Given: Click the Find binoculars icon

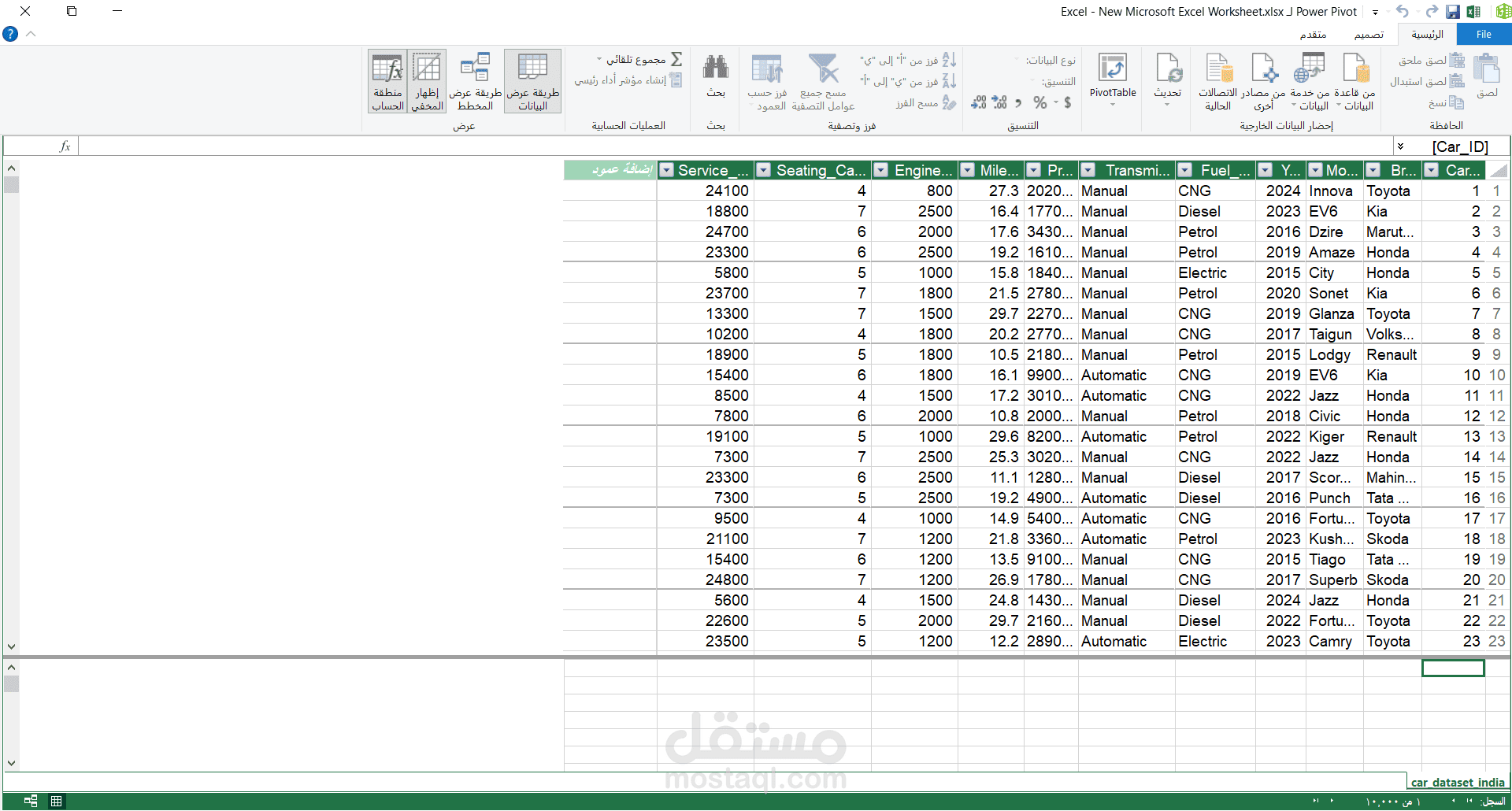Looking at the screenshot, I should coord(715,68).
